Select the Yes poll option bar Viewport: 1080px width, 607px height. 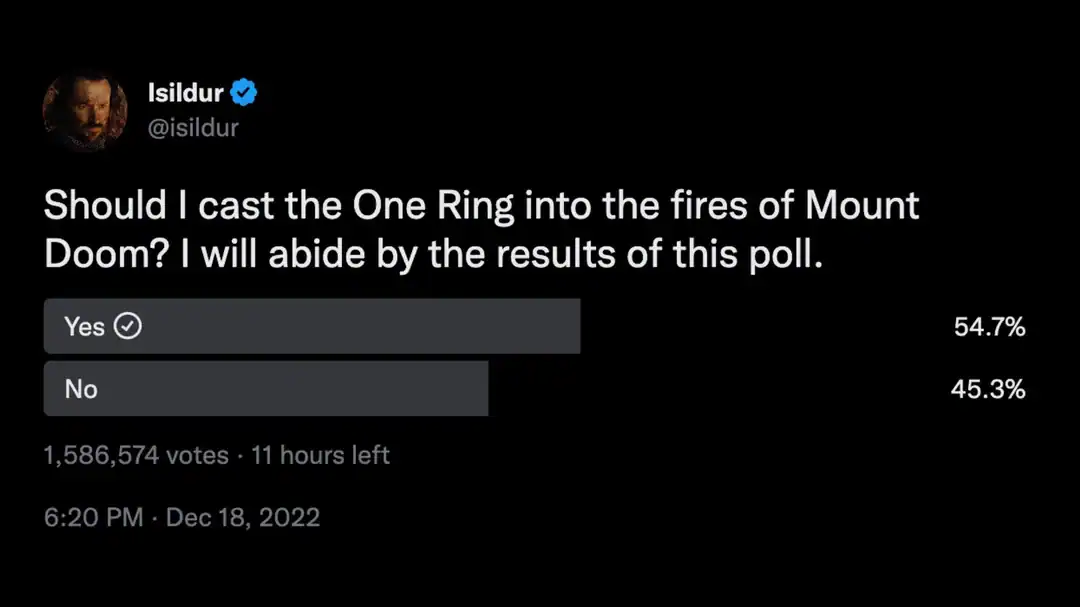(311, 326)
